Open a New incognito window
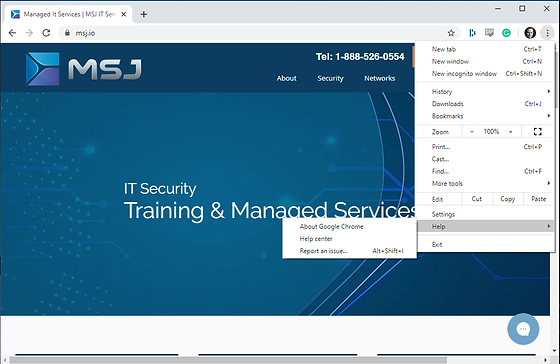Viewport: 560px width, 364px height. pyautogui.click(x=485, y=74)
